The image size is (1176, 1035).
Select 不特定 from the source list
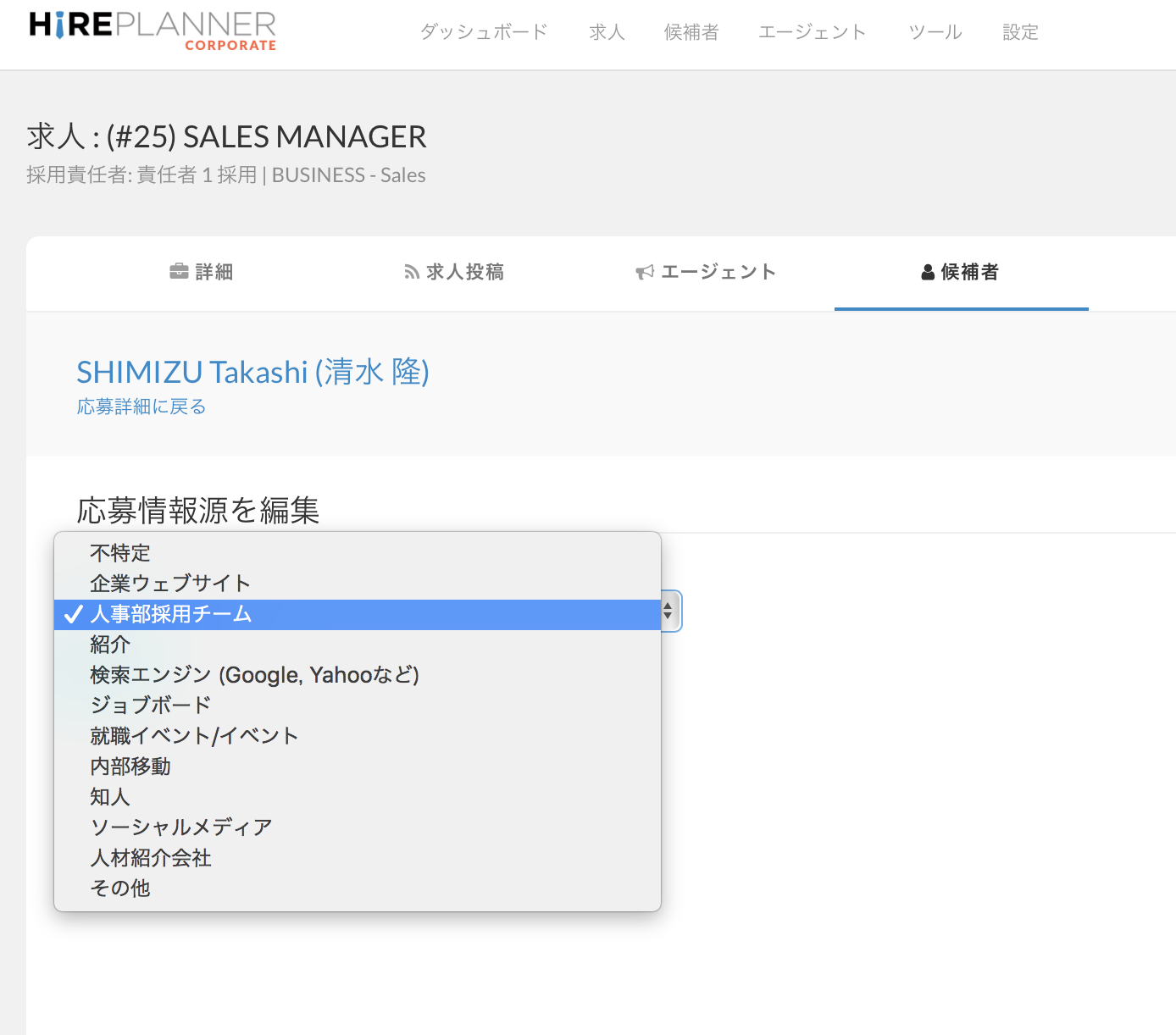[x=120, y=553]
